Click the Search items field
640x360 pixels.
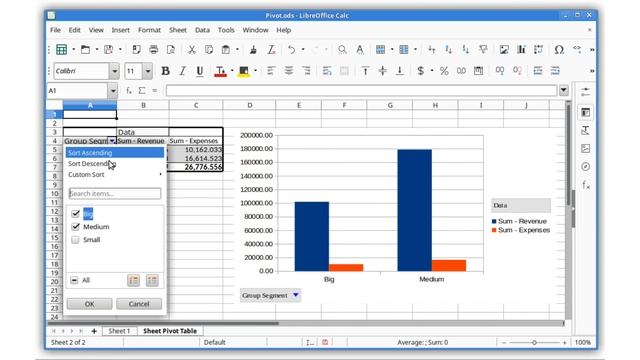pyautogui.click(x=115, y=193)
